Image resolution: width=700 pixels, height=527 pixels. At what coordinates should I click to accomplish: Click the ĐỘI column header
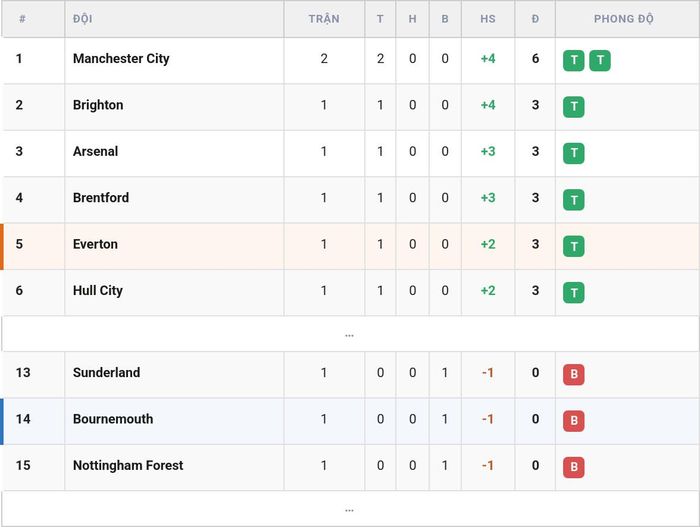coord(83,19)
